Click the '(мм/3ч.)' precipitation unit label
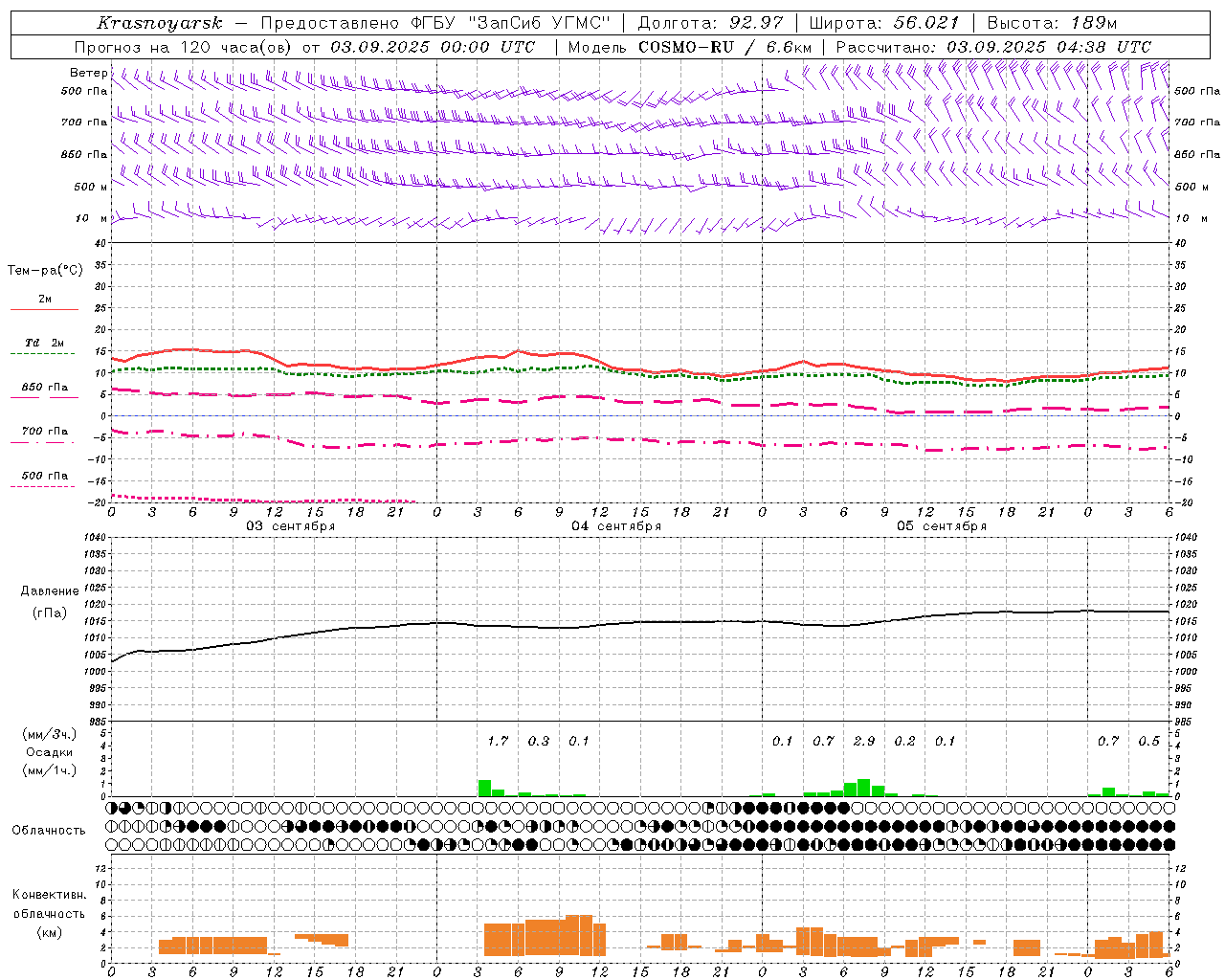The height and width of the screenshot is (980, 1225). [49, 734]
